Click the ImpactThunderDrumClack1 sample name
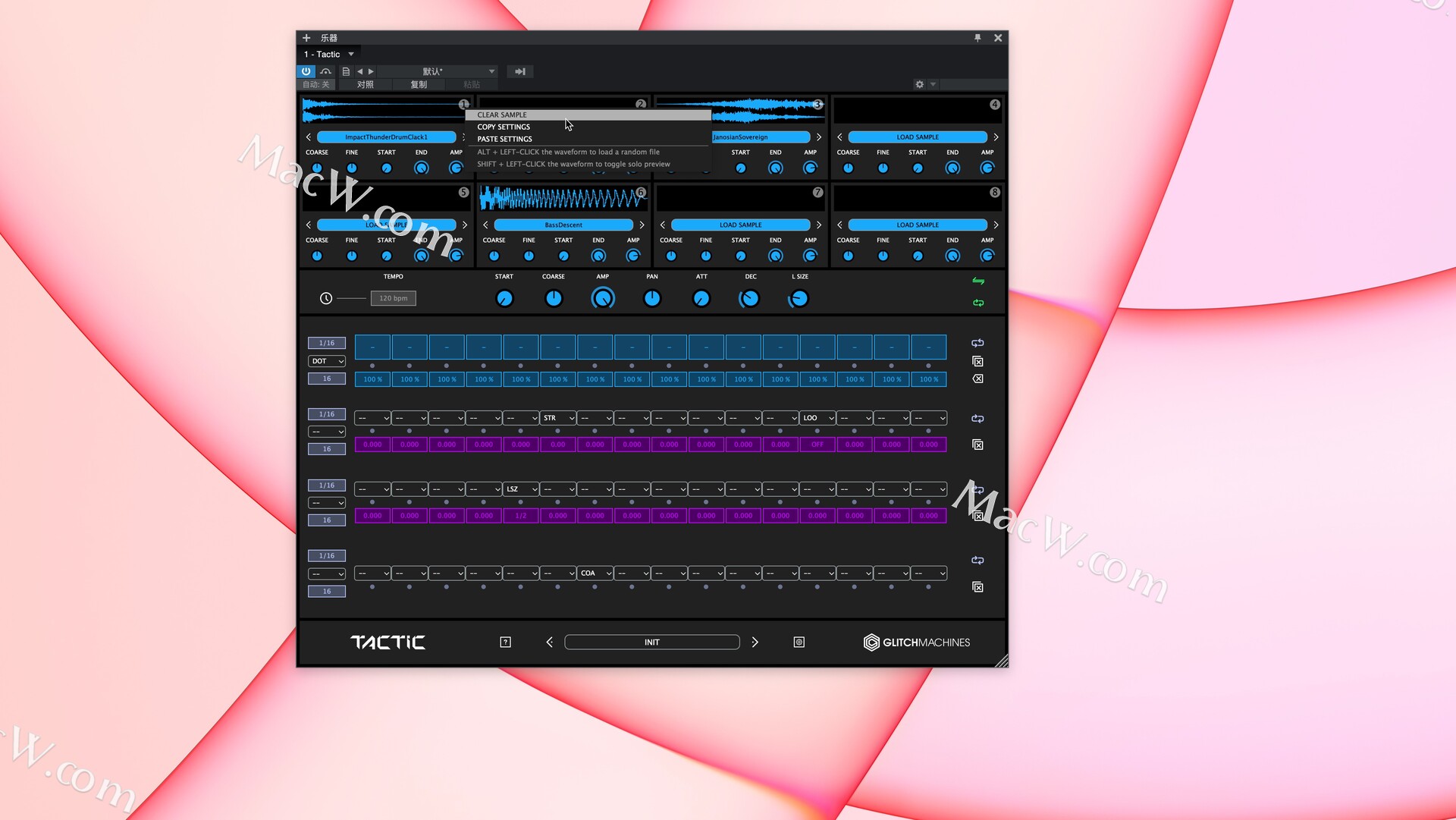 click(386, 137)
